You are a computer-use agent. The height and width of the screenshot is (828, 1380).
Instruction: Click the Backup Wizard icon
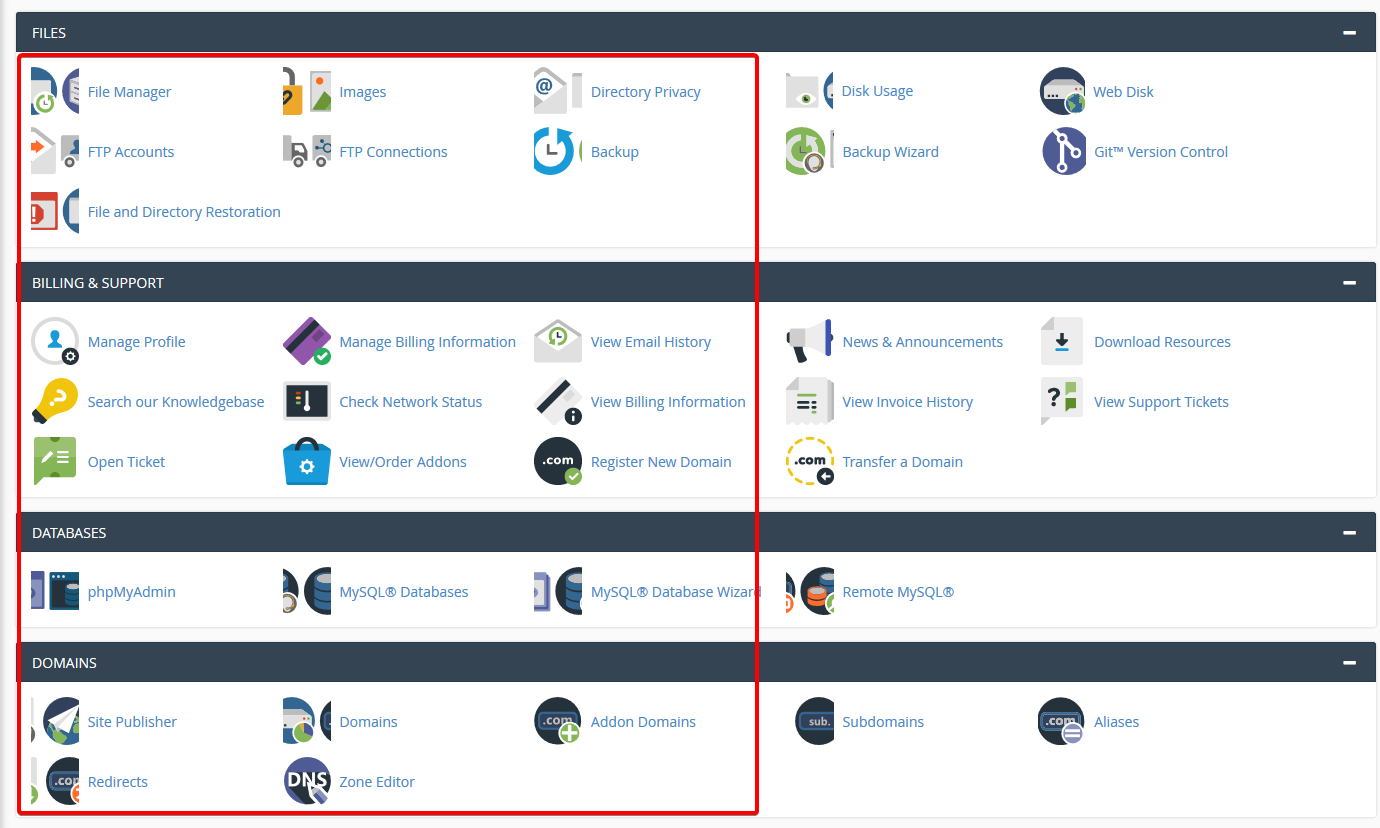coord(809,152)
